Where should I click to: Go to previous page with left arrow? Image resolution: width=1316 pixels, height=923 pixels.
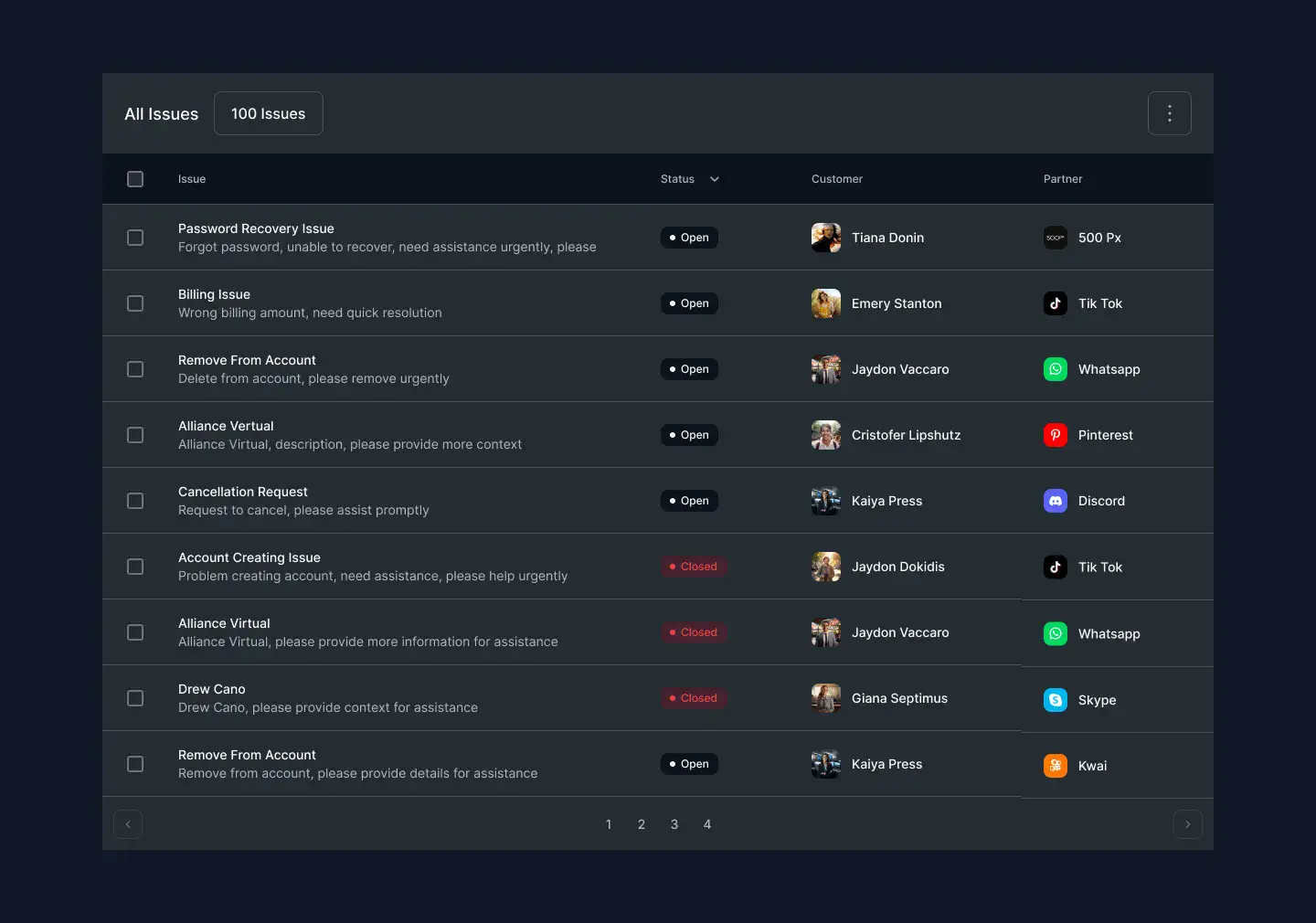[128, 824]
